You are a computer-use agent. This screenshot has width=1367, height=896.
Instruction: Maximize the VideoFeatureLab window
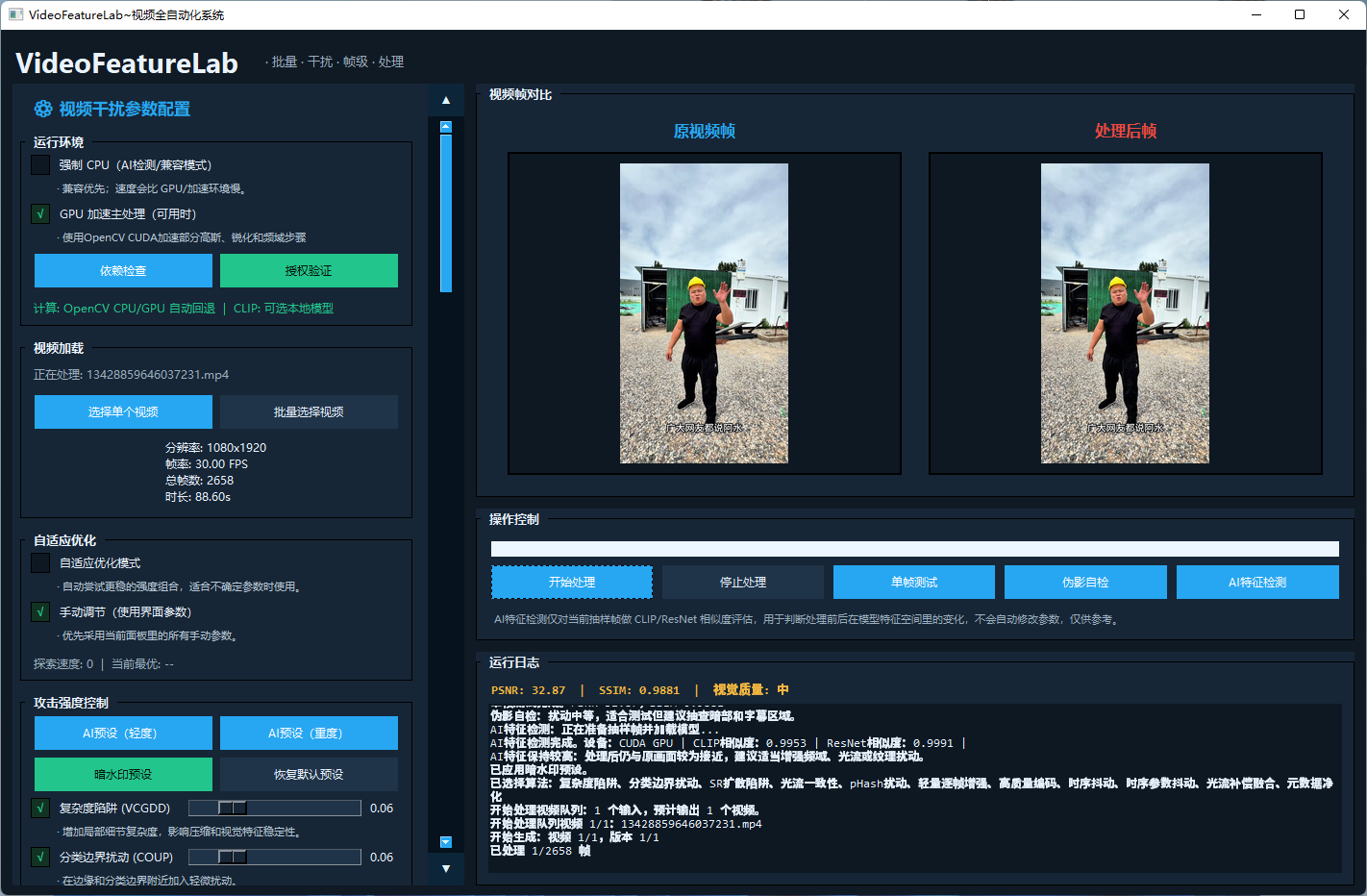[1300, 14]
